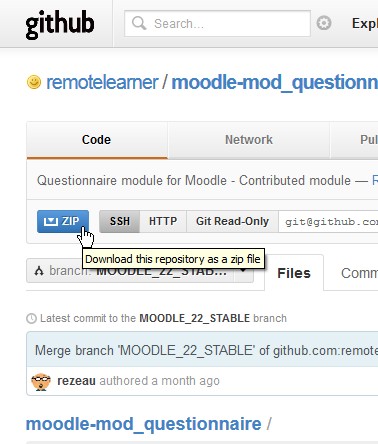The width and height of the screenshot is (378, 444).
Task: Switch clone URL to HTTP
Action: [x=163, y=221]
